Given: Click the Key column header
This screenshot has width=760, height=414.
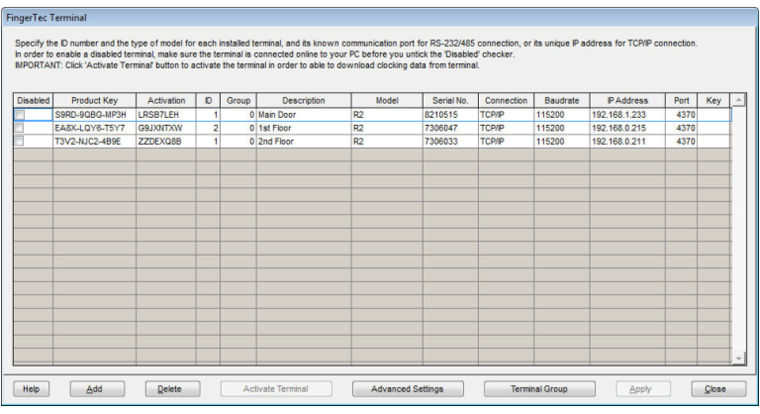Looking at the screenshot, I should tap(713, 100).
